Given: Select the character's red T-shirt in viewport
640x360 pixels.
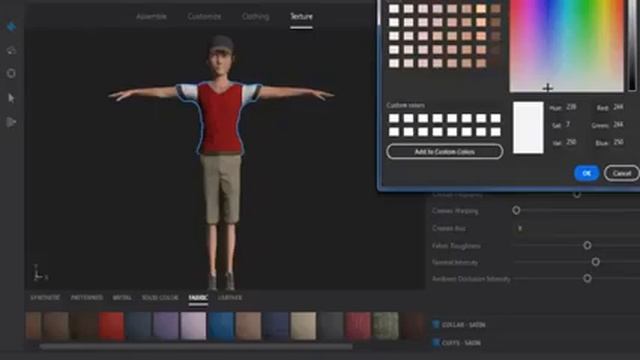Looking at the screenshot, I should click(220, 118).
